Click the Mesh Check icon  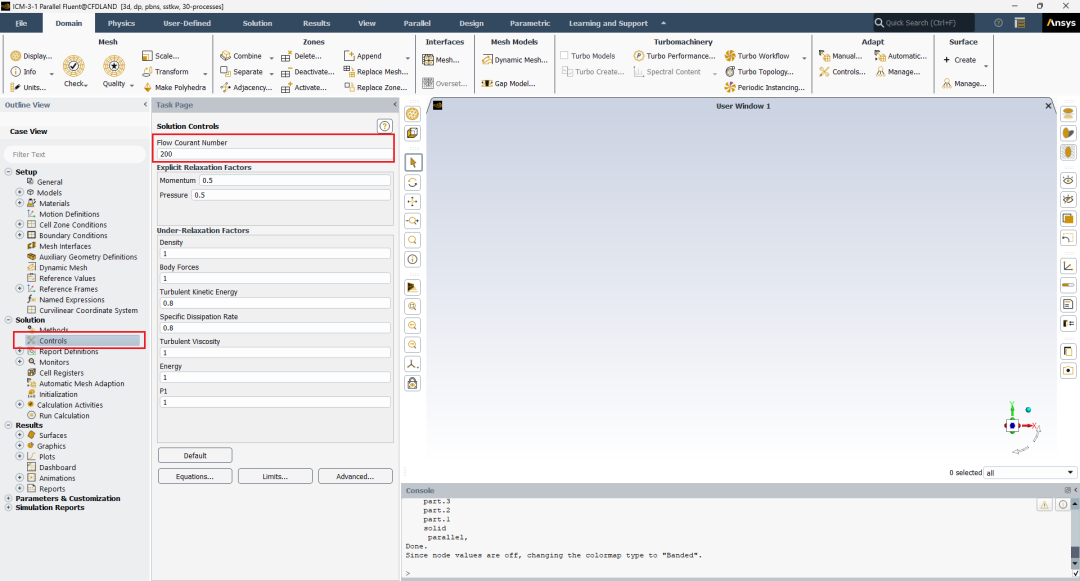pos(74,66)
